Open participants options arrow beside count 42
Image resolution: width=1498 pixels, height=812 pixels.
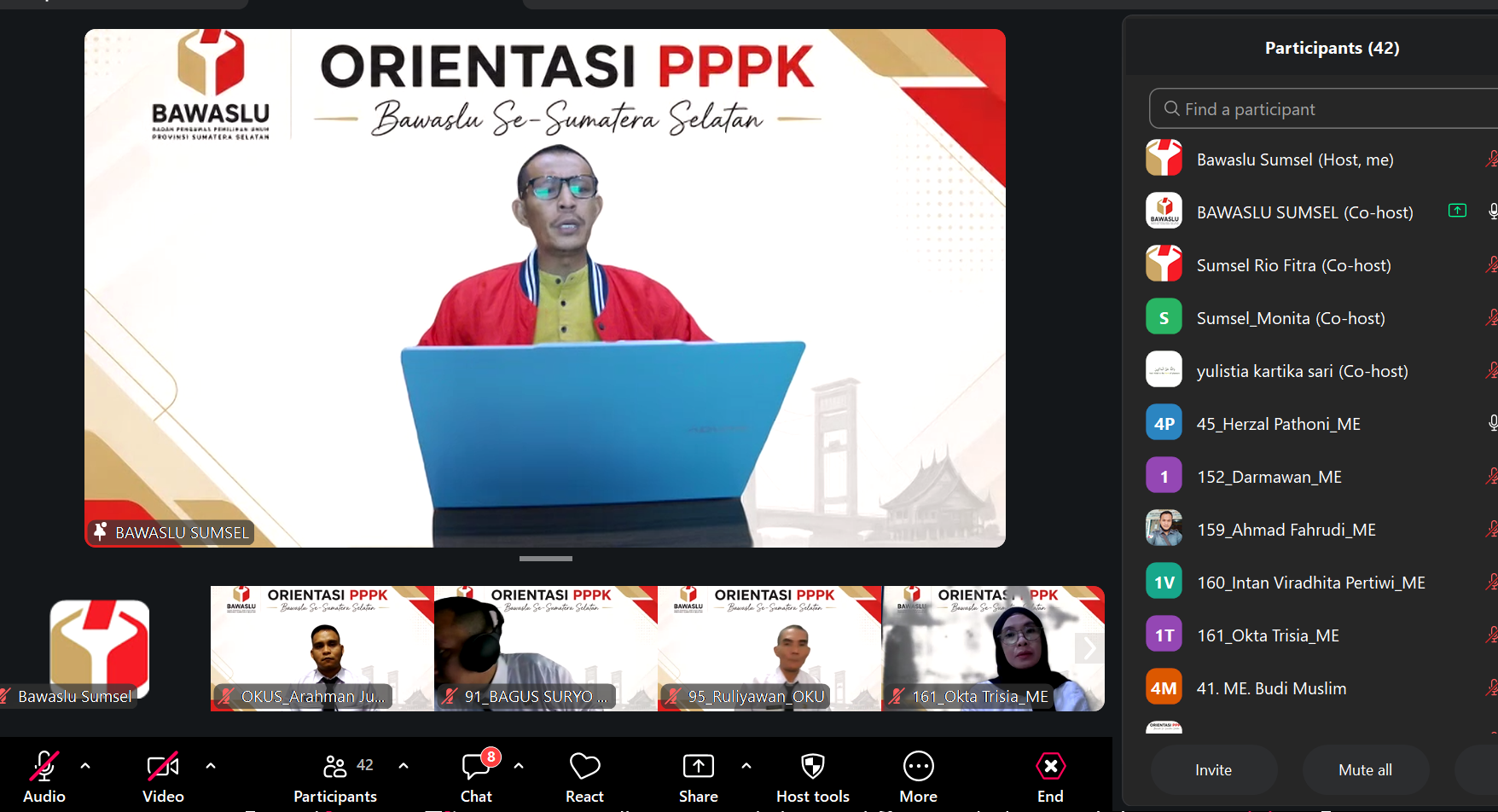404,766
